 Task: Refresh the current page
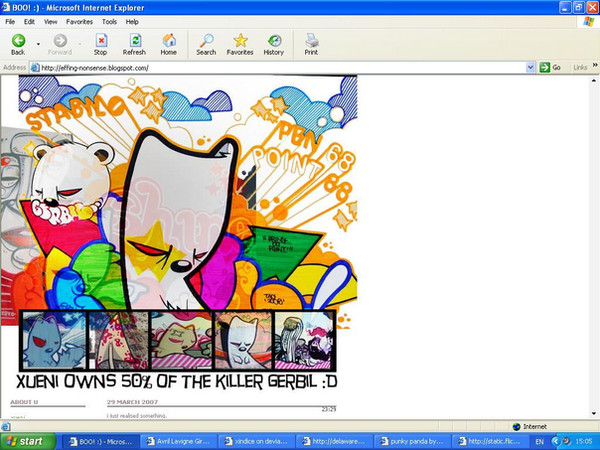click(x=134, y=45)
